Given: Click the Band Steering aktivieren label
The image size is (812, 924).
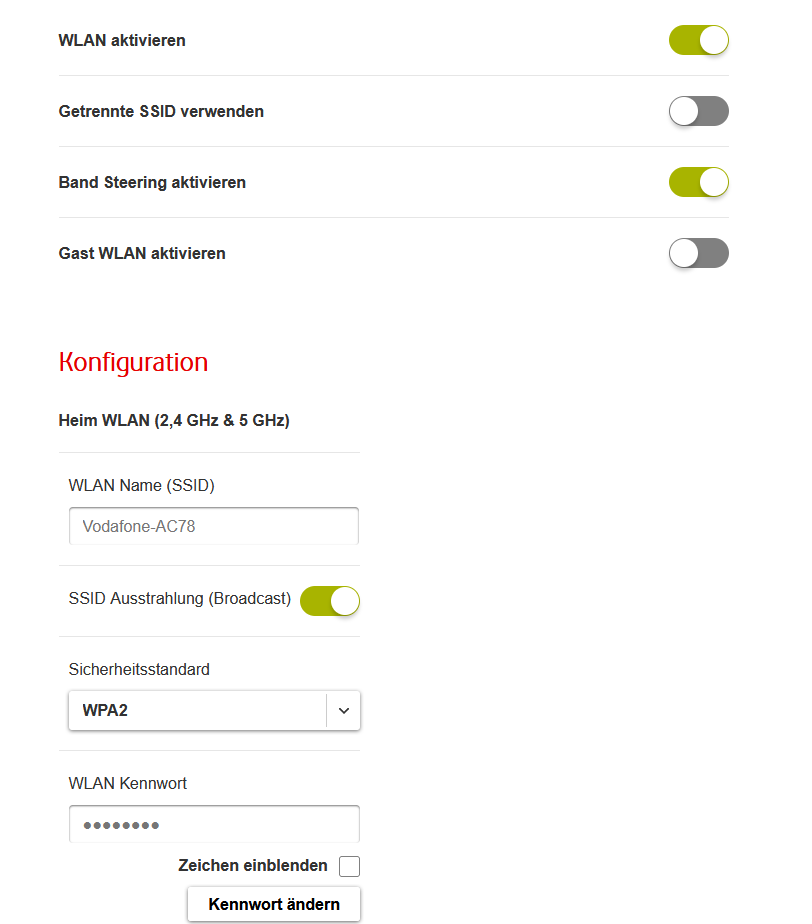Looking at the screenshot, I should pos(152,183).
